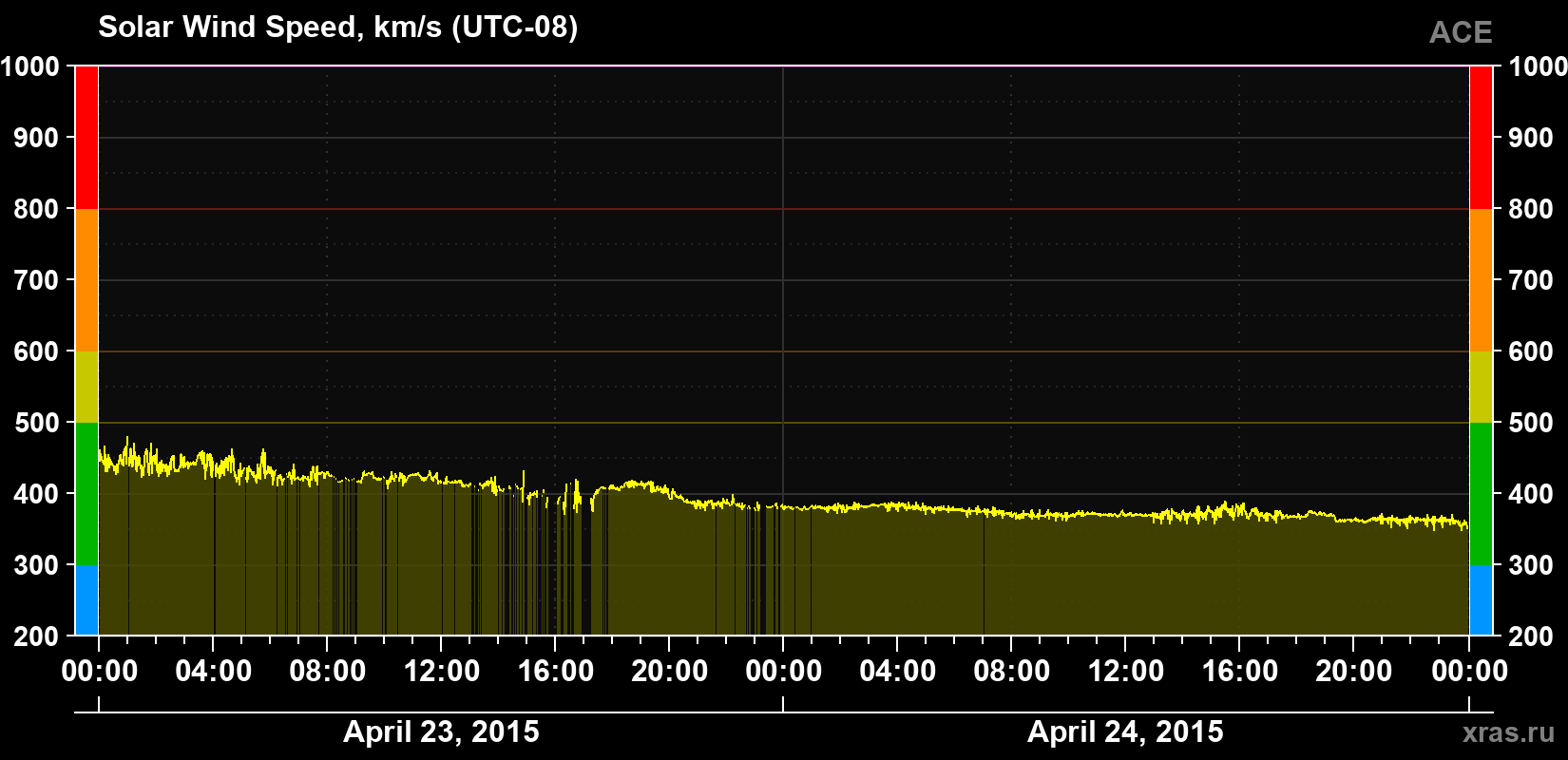Click the 300 value on right axis

point(1531,565)
